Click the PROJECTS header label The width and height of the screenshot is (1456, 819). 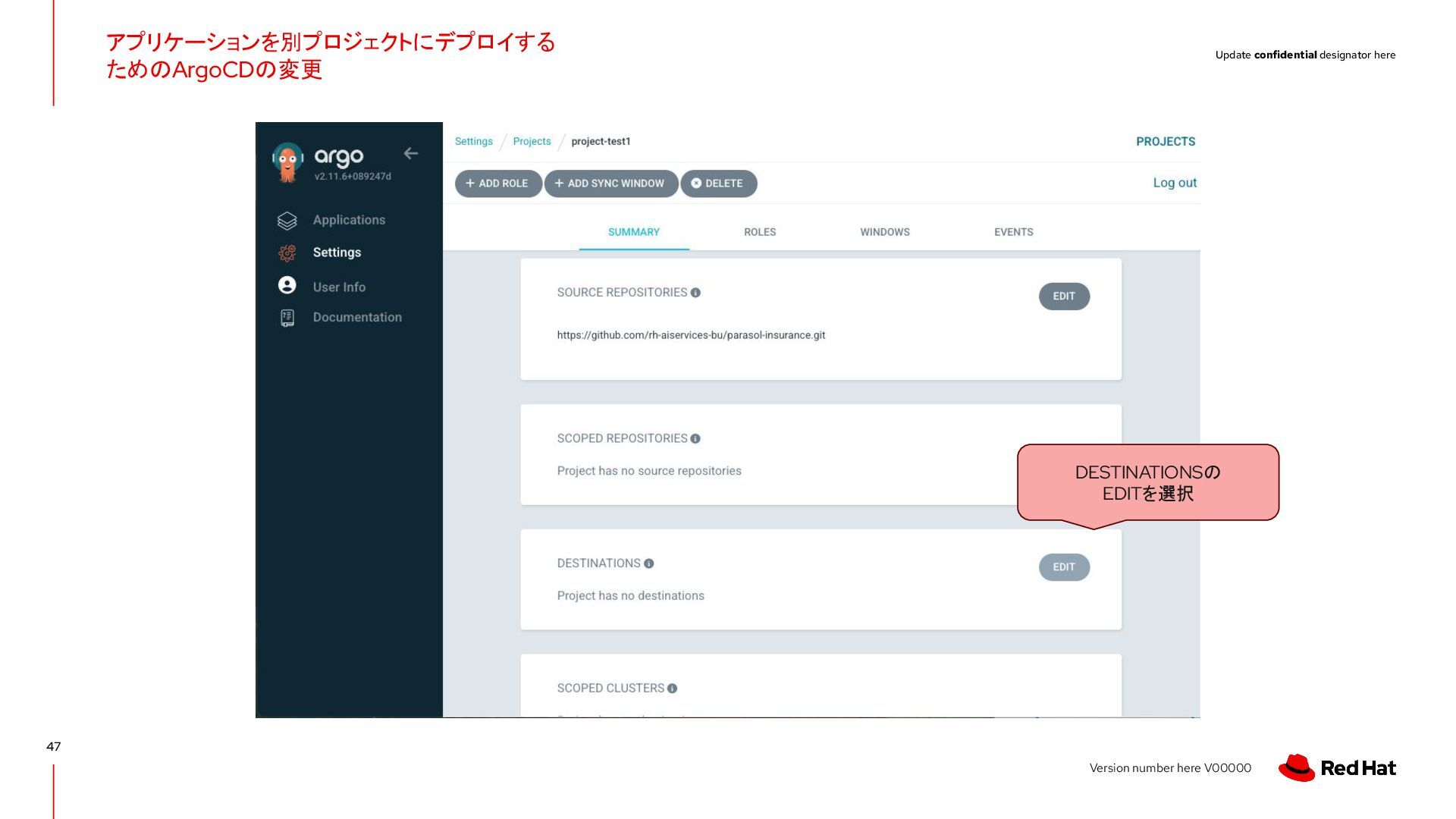click(x=1166, y=142)
